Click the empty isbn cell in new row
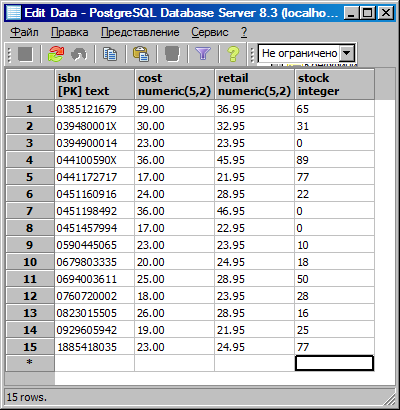 (x=94, y=363)
